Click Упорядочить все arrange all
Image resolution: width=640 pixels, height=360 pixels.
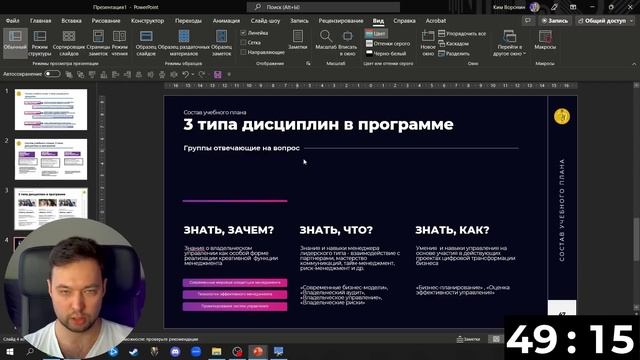[x=462, y=33]
